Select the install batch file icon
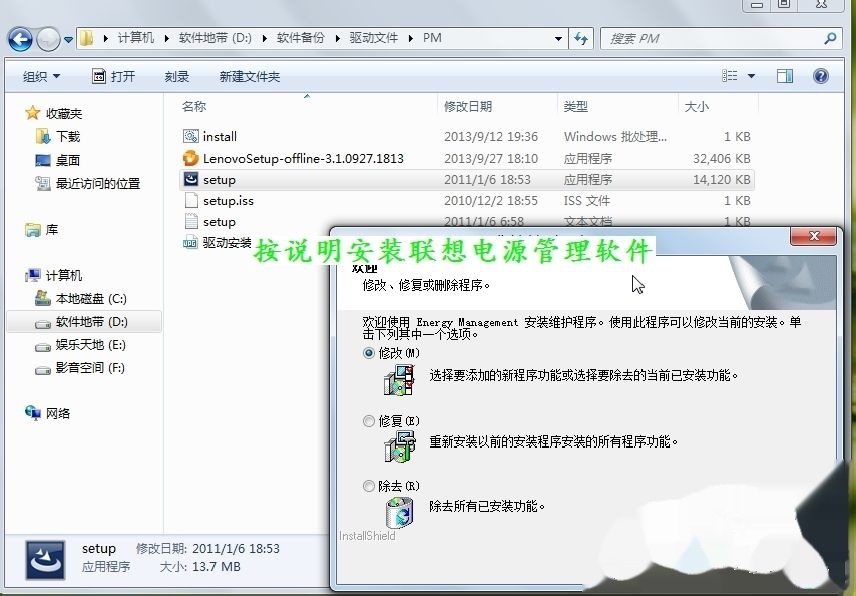Image resolution: width=856 pixels, height=596 pixels. click(x=191, y=136)
